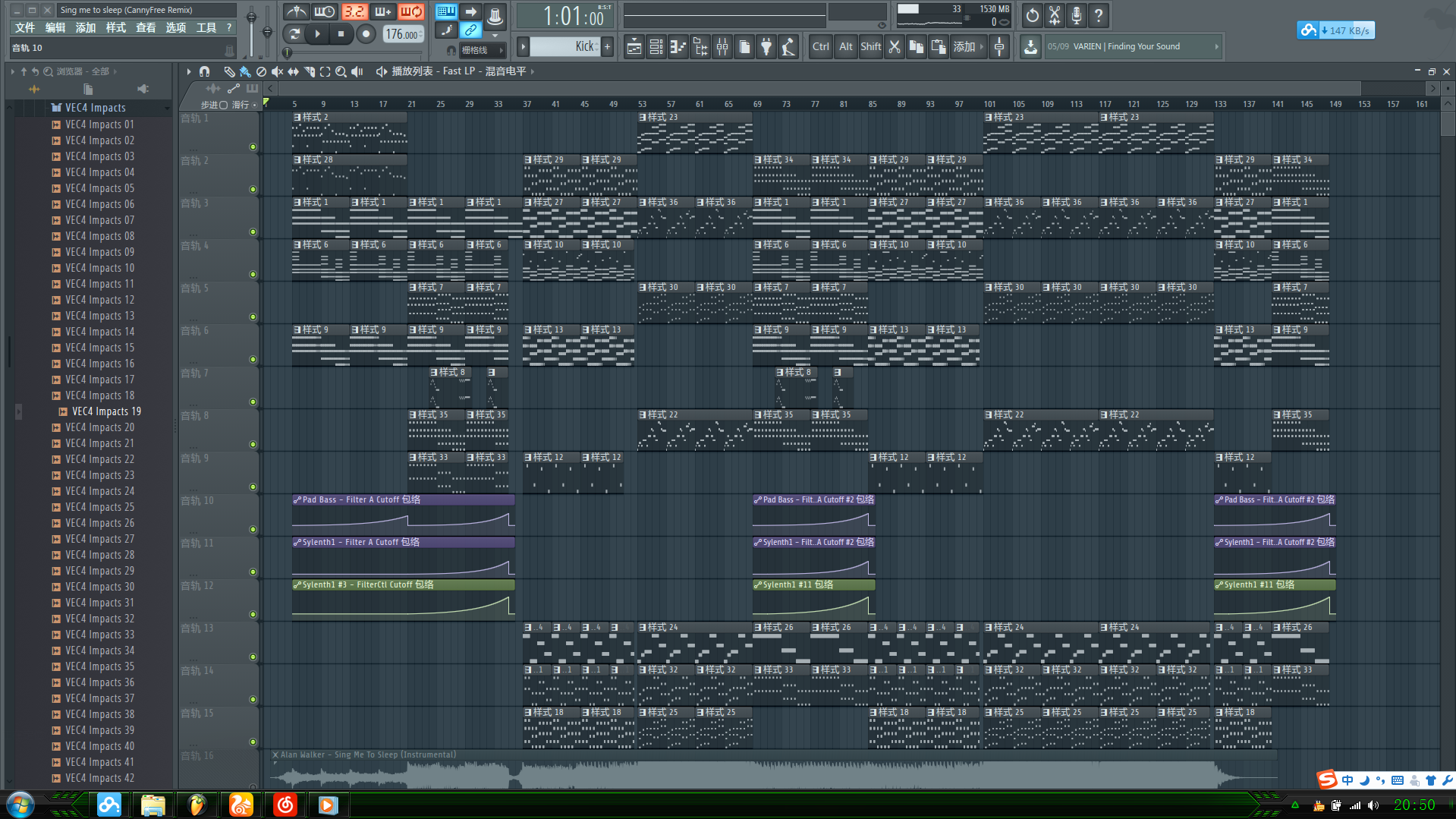Open the 添加 menu in menu bar
This screenshot has height=819, width=1456.
(x=86, y=27)
